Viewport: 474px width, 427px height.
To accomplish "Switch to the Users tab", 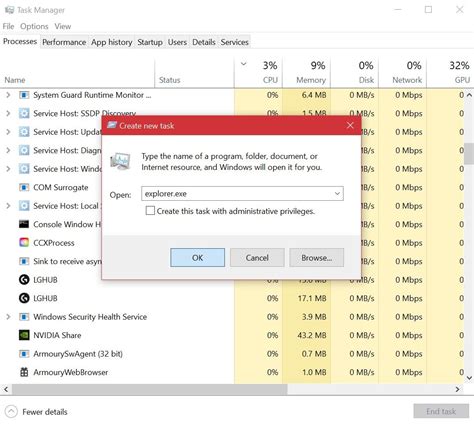I will (x=177, y=42).
